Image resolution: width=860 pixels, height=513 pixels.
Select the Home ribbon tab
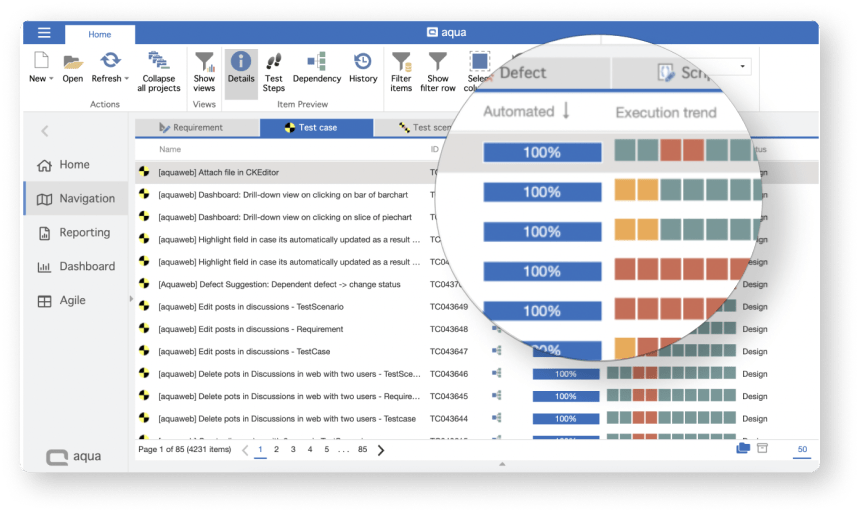pos(100,34)
